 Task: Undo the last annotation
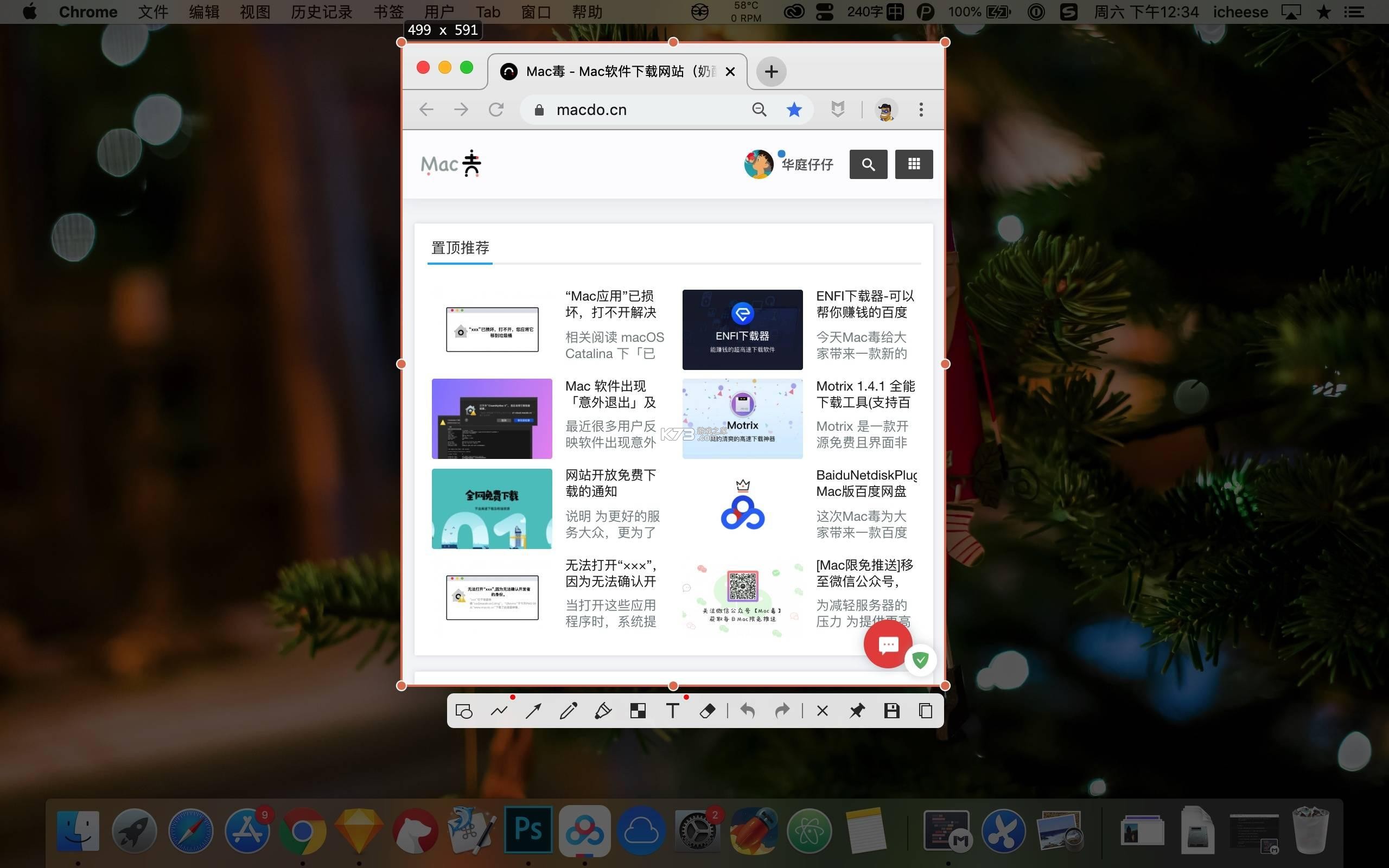[x=747, y=711]
